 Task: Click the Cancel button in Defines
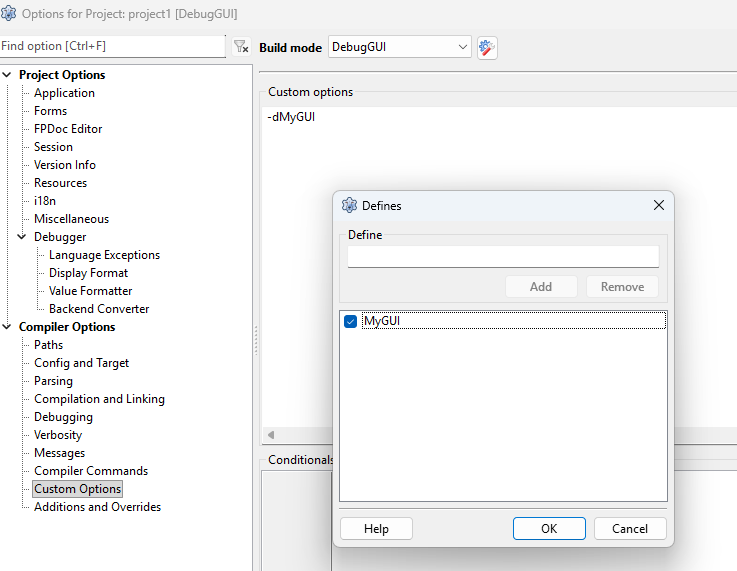tap(630, 529)
